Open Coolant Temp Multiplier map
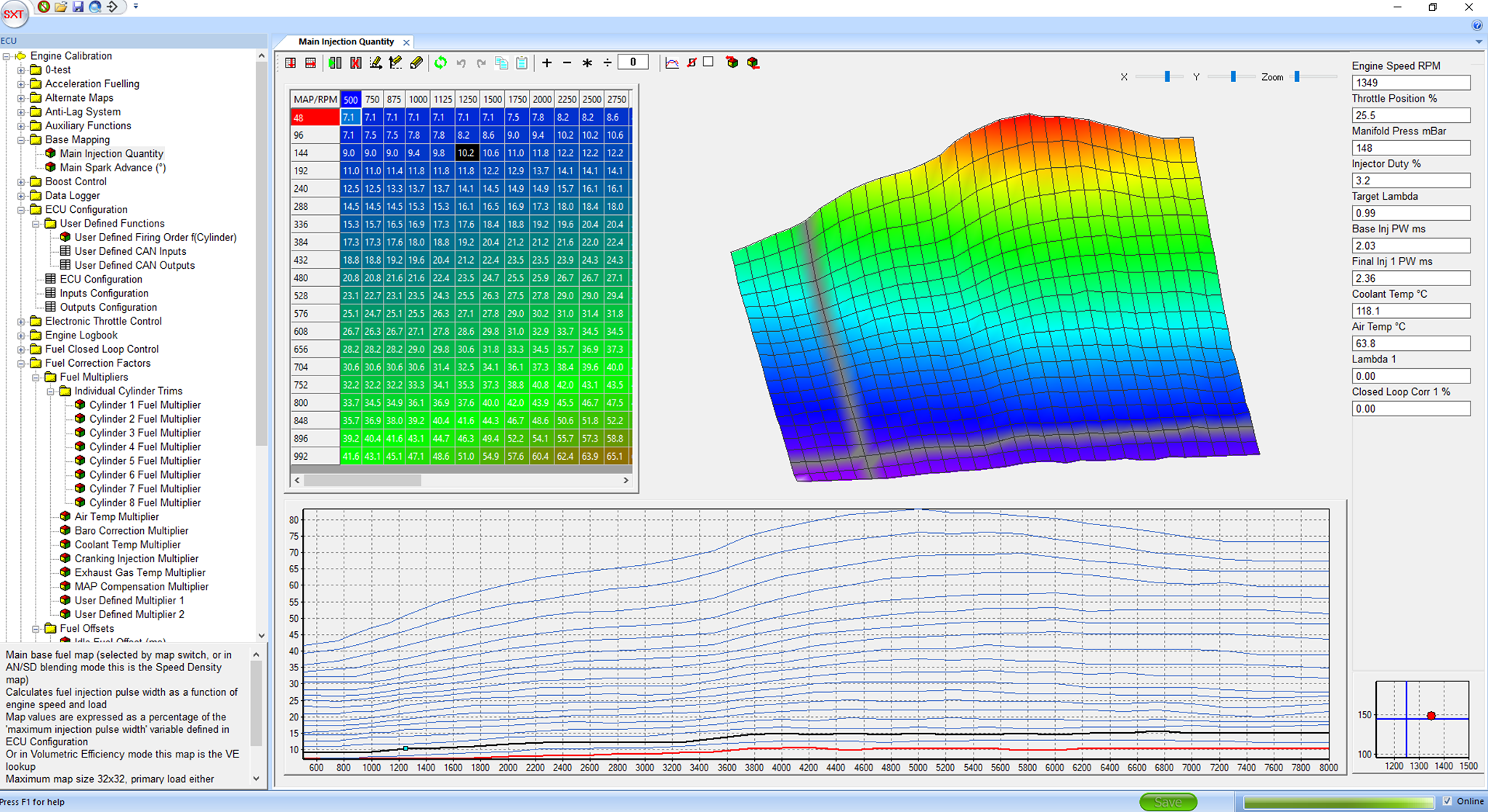This screenshot has width=1488, height=812. tap(127, 545)
